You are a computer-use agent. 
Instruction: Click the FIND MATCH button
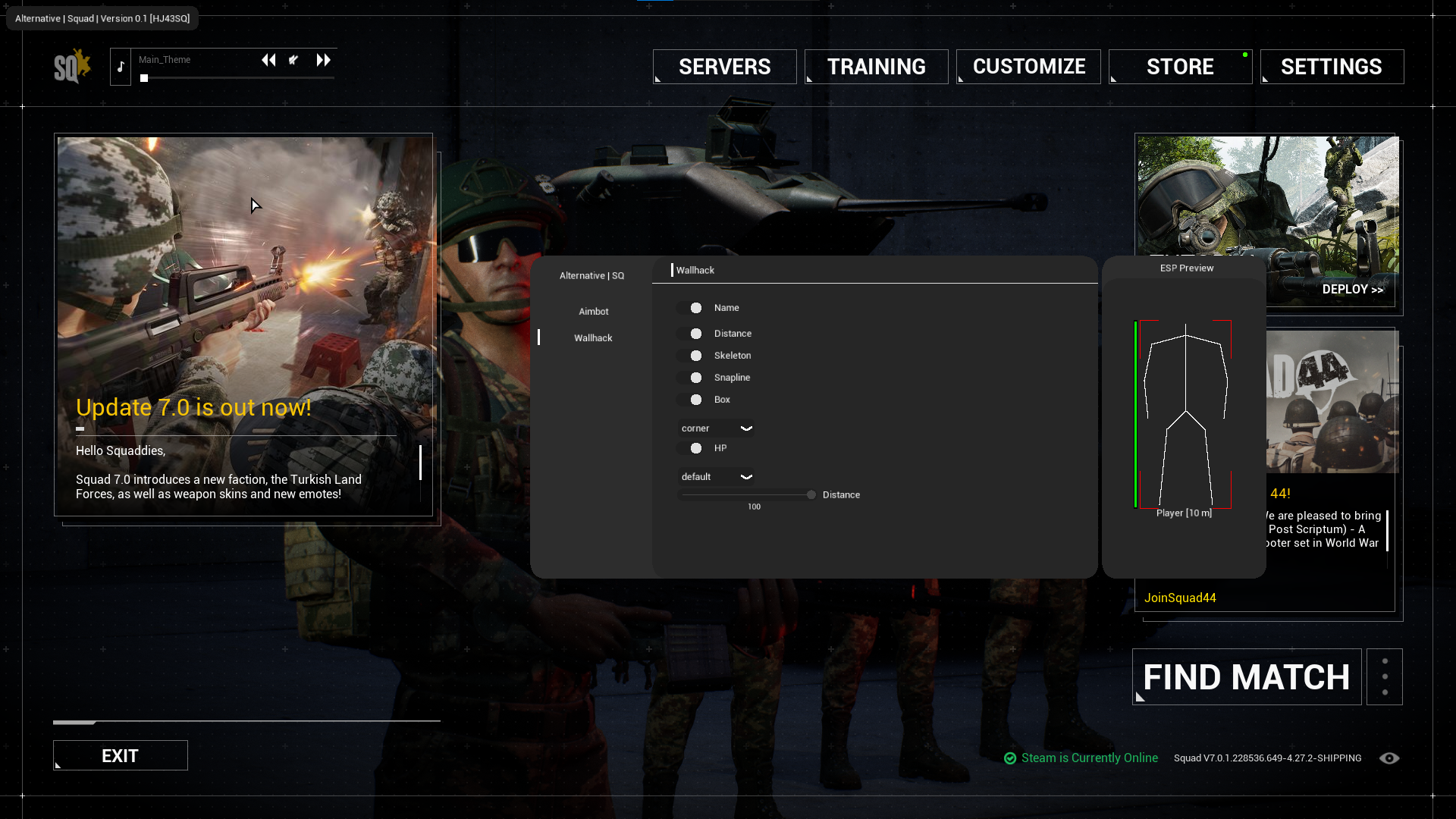(x=1246, y=677)
